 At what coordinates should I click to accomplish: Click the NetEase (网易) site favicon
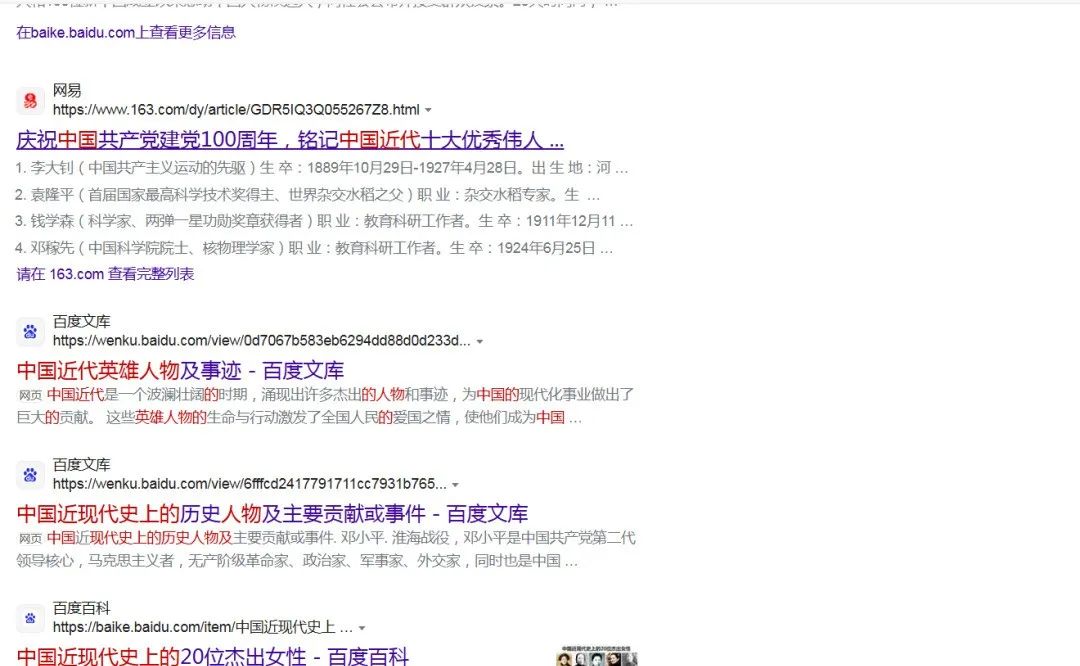[x=30, y=101]
